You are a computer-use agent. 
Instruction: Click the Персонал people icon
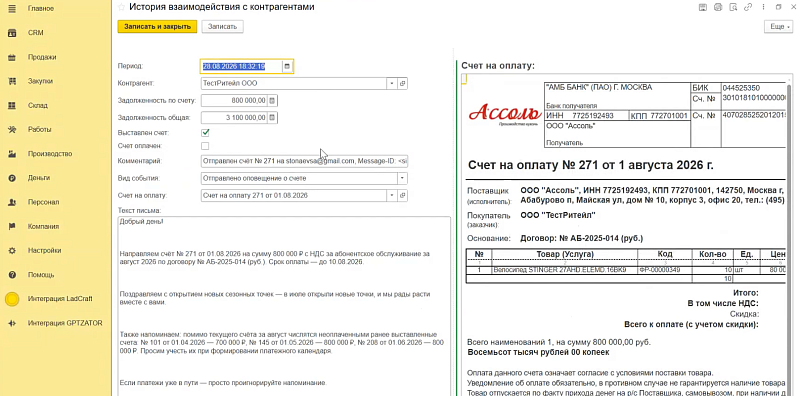12,202
